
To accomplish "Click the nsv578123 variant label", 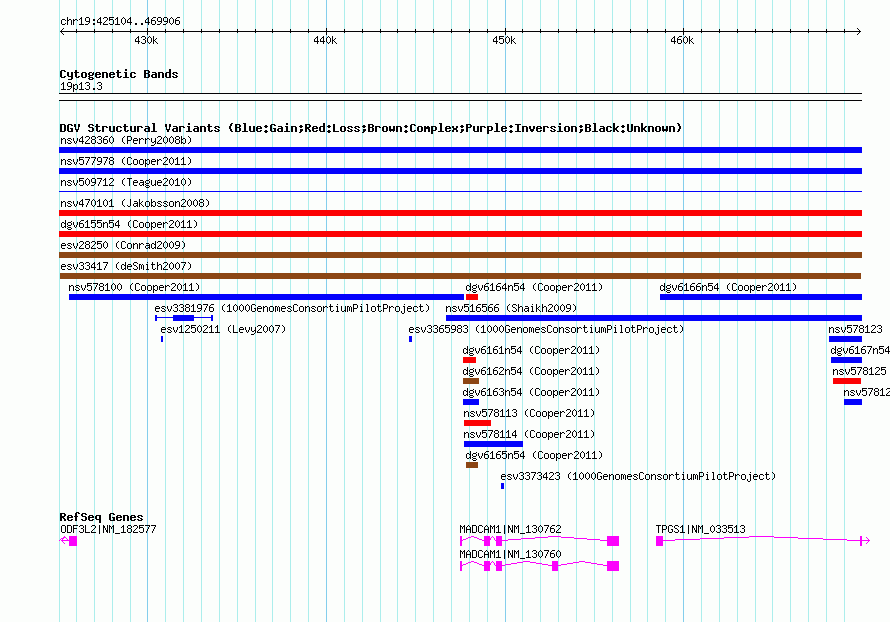I will coord(855,329).
